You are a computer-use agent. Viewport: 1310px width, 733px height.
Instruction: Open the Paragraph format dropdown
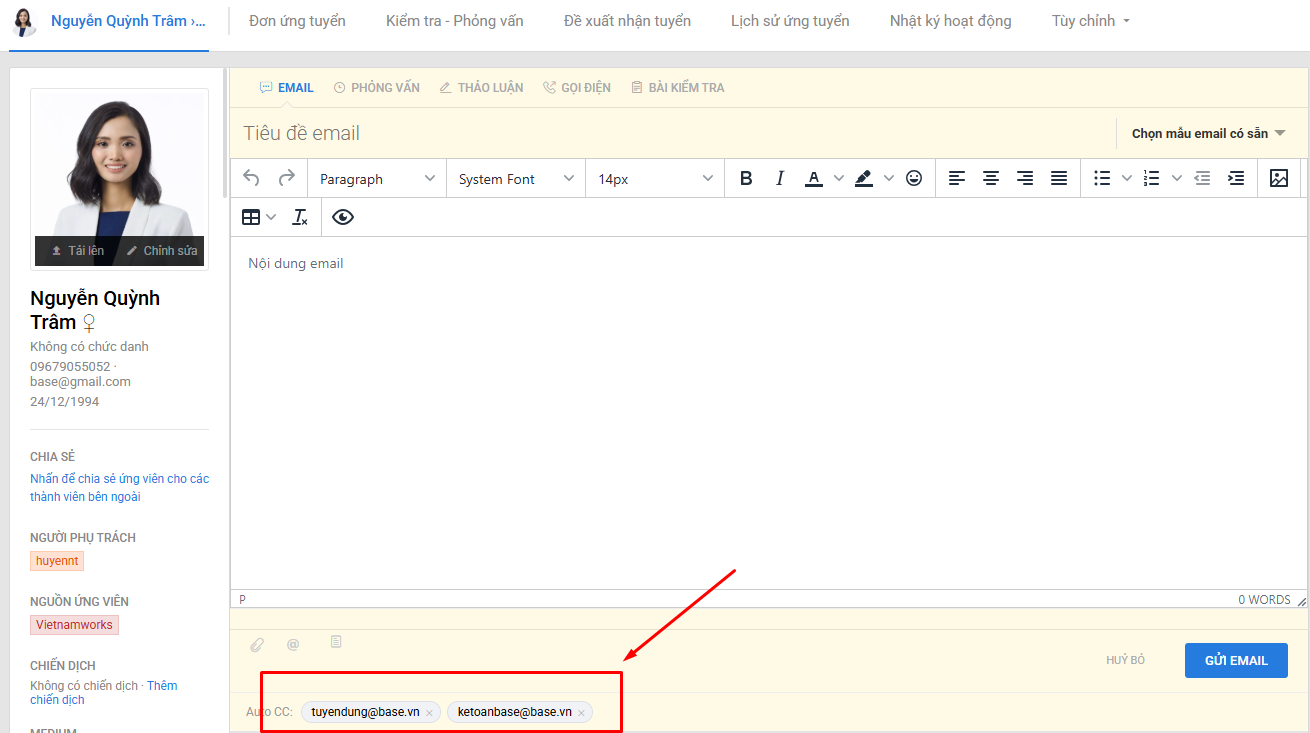click(x=377, y=178)
